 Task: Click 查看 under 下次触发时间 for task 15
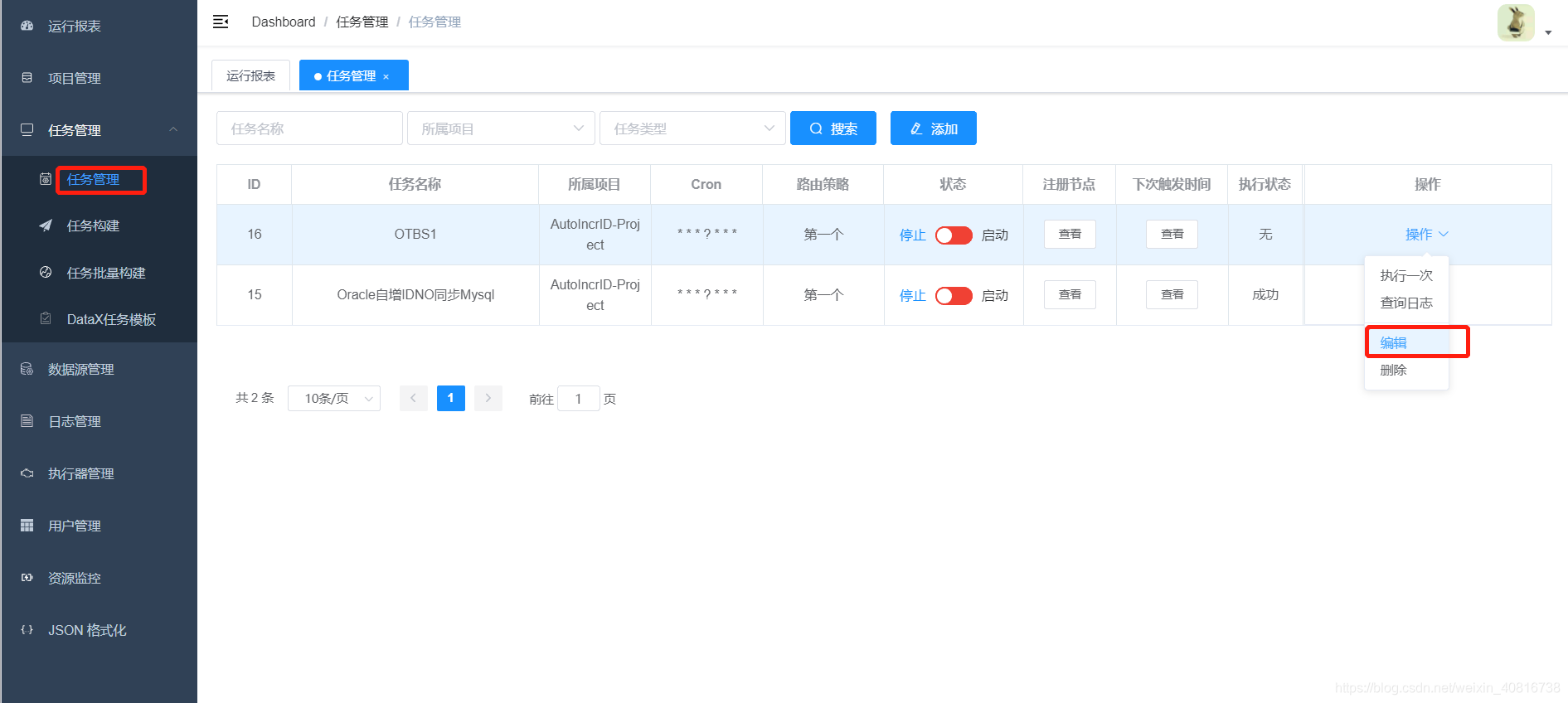pyautogui.click(x=1172, y=294)
